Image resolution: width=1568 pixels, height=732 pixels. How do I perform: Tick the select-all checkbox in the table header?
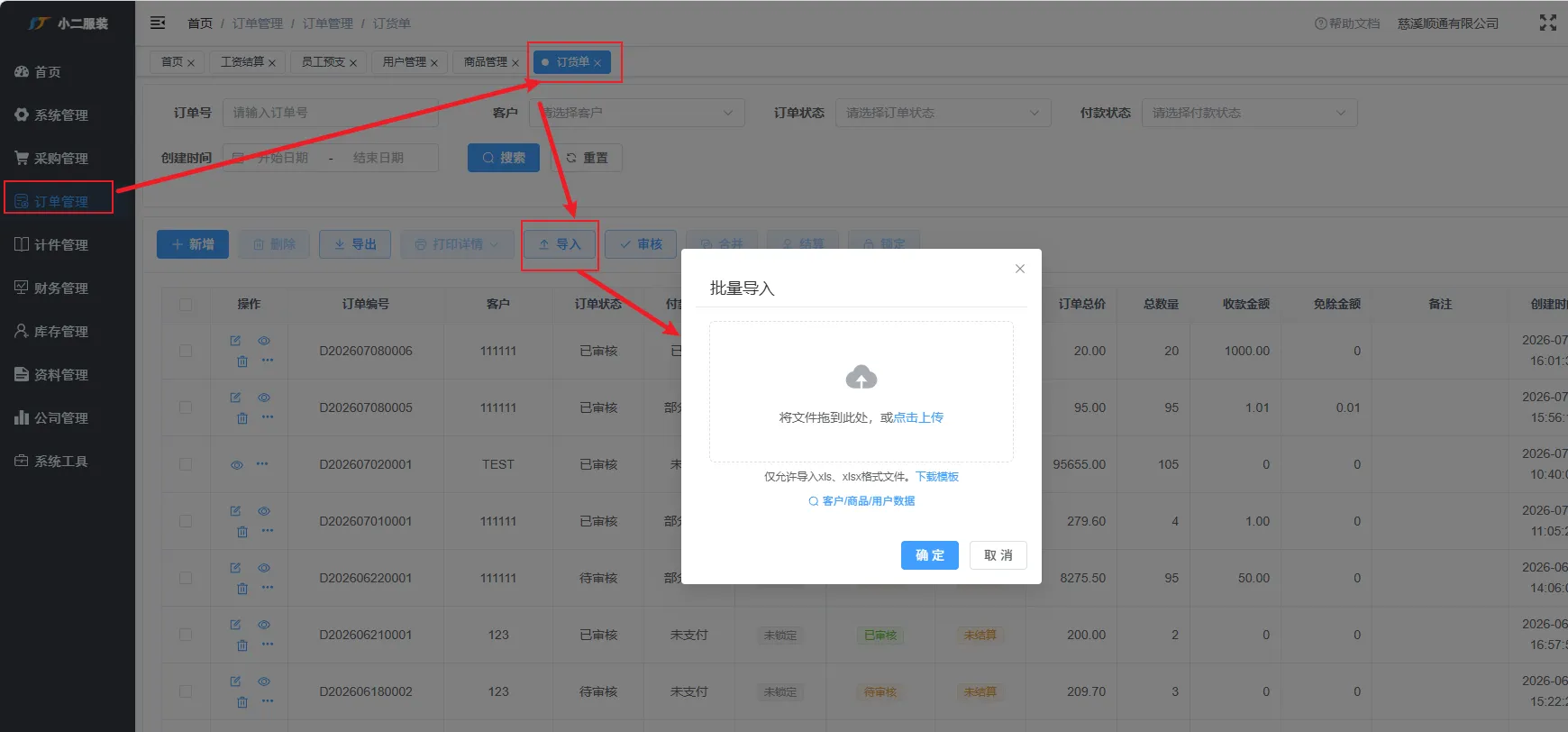[x=186, y=305]
